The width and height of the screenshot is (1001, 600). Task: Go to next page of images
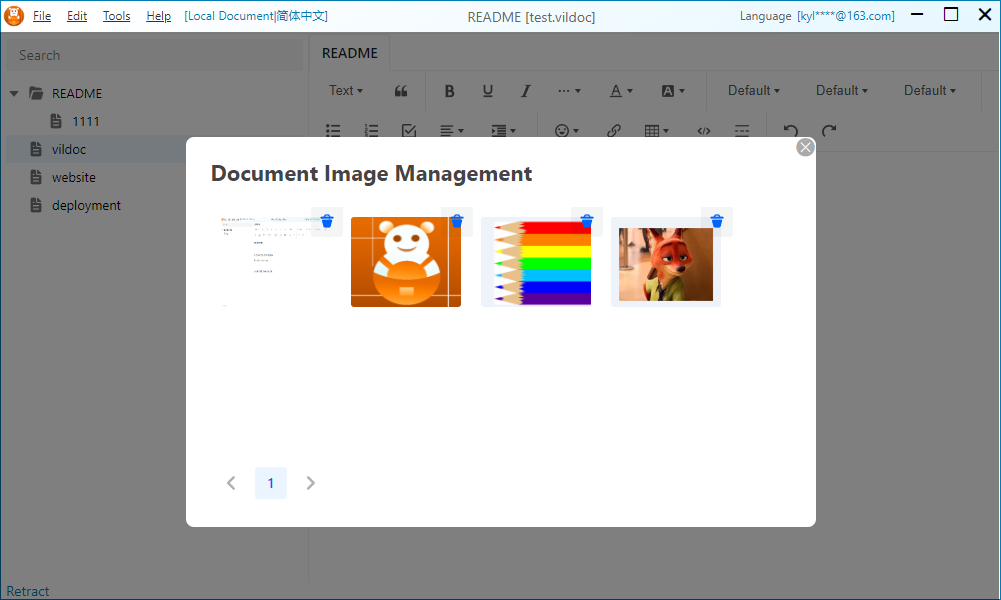[310, 483]
